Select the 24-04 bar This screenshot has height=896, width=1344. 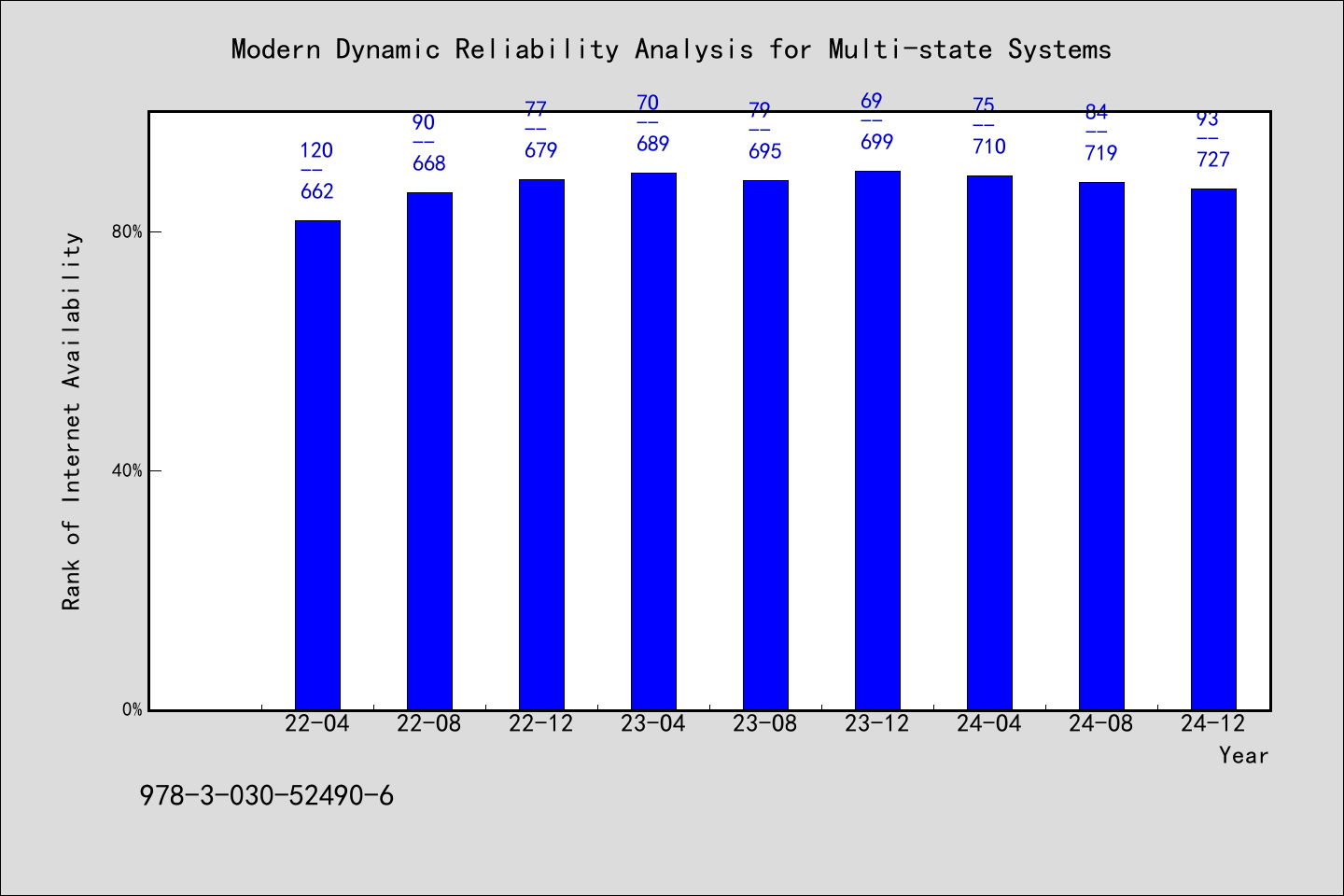[989, 442]
